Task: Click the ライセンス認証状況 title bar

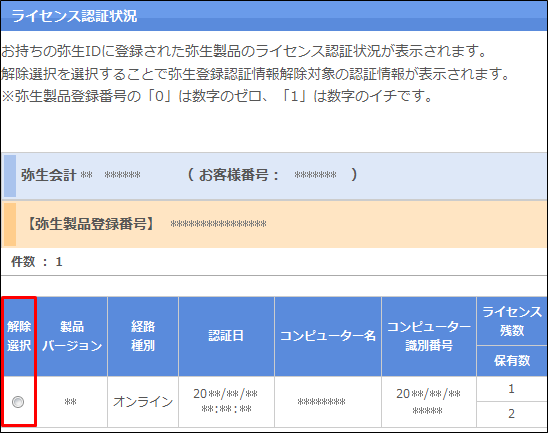Action: pos(274,16)
